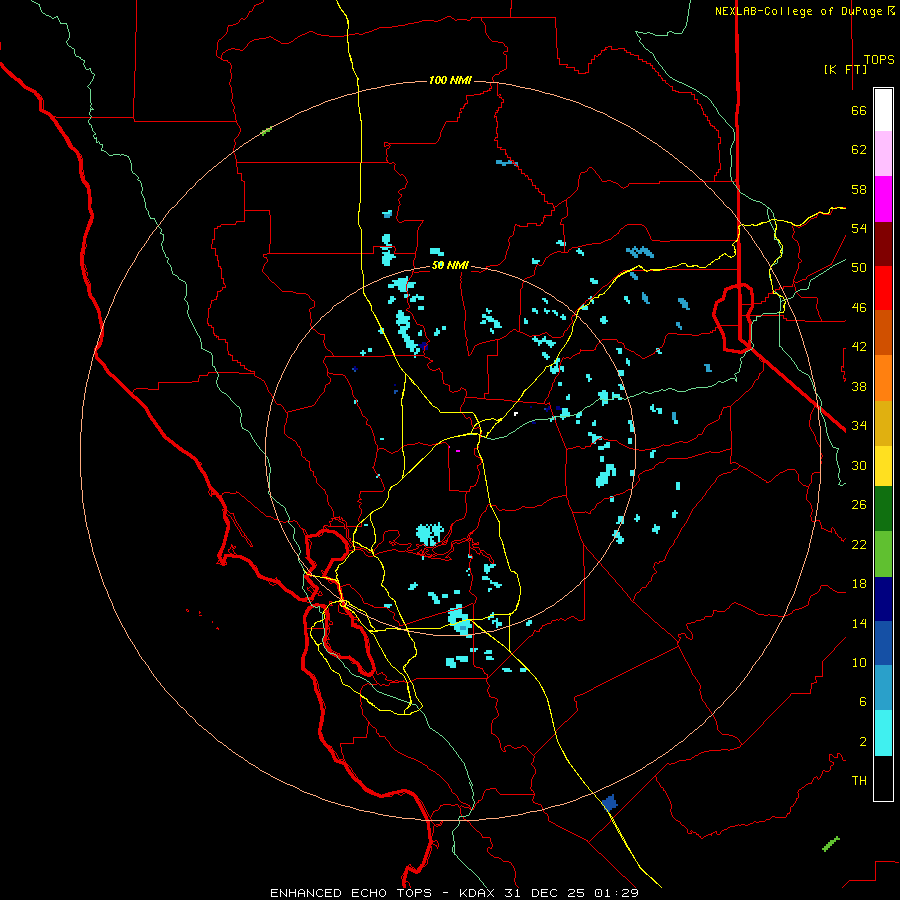Click the tiny white echo pixel near the map center
900x900 pixels.
click(x=516, y=413)
